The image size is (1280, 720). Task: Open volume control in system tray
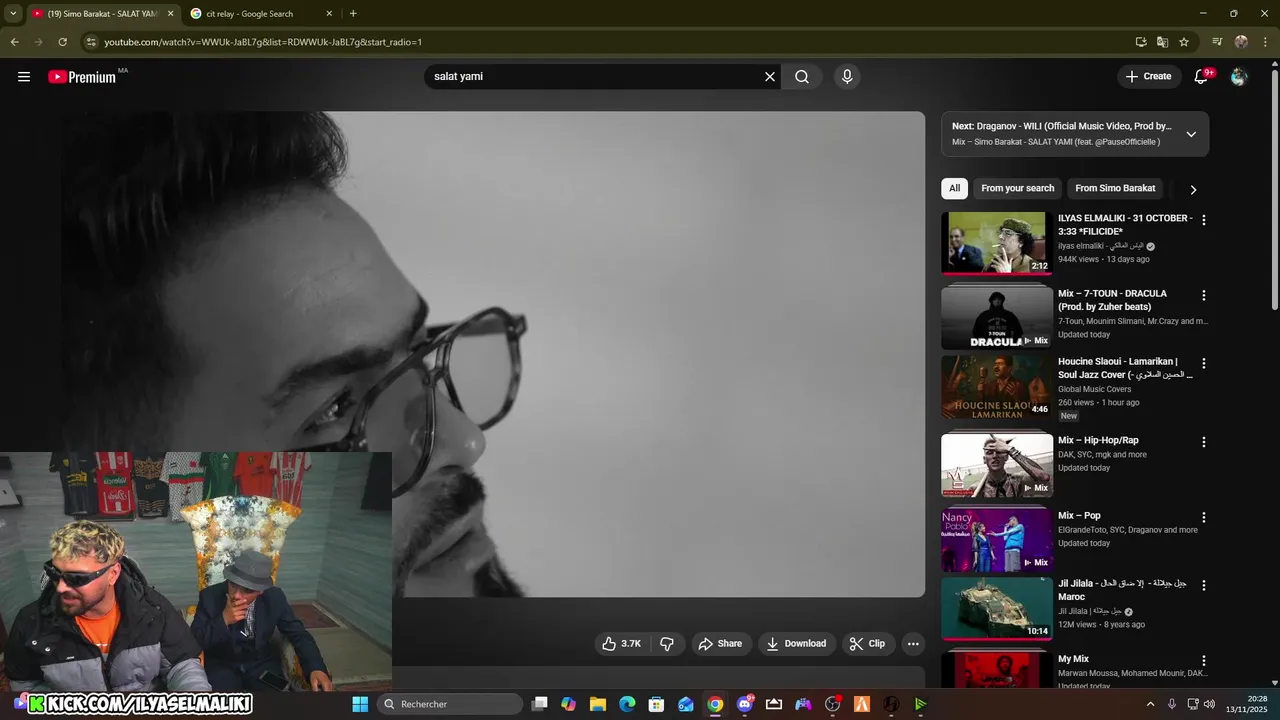pyautogui.click(x=1209, y=704)
